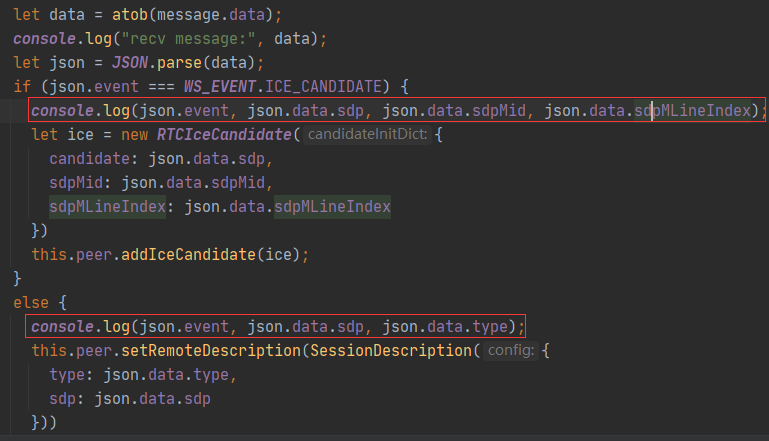The height and width of the screenshot is (441, 769).
Task: Click the candidateInitDict inlay hint
Action: coord(367,134)
